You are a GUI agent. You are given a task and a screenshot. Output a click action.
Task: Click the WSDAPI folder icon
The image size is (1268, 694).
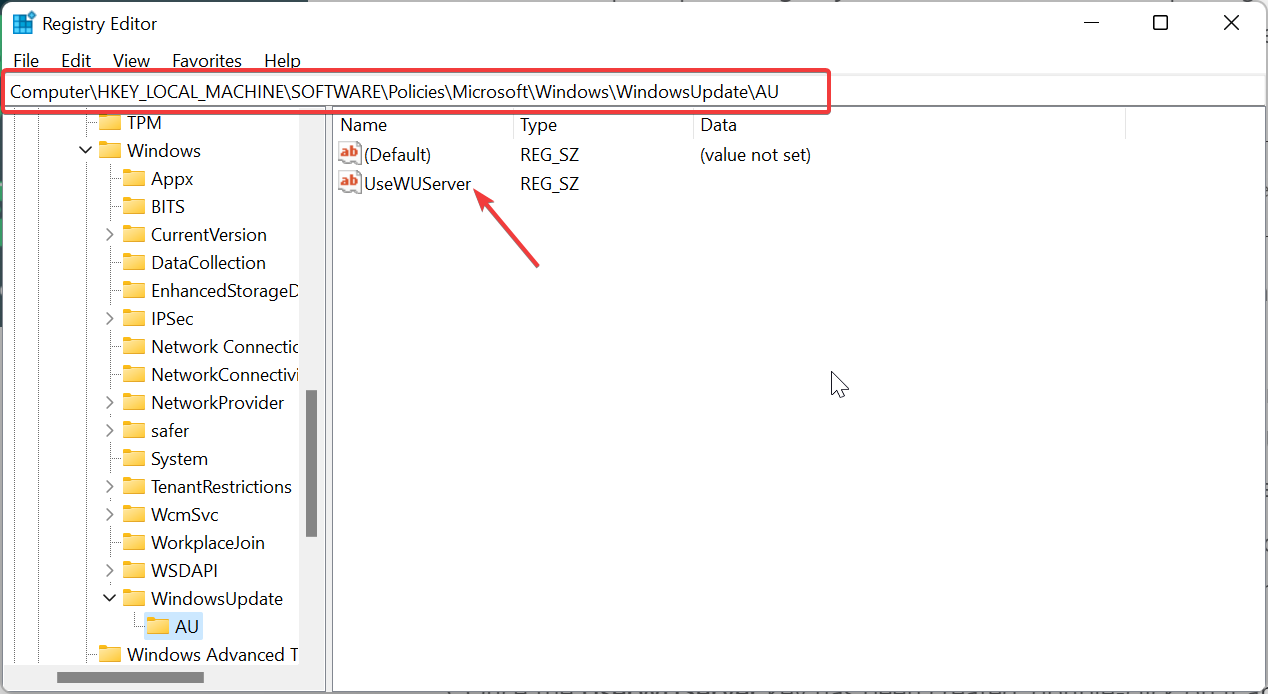134,571
